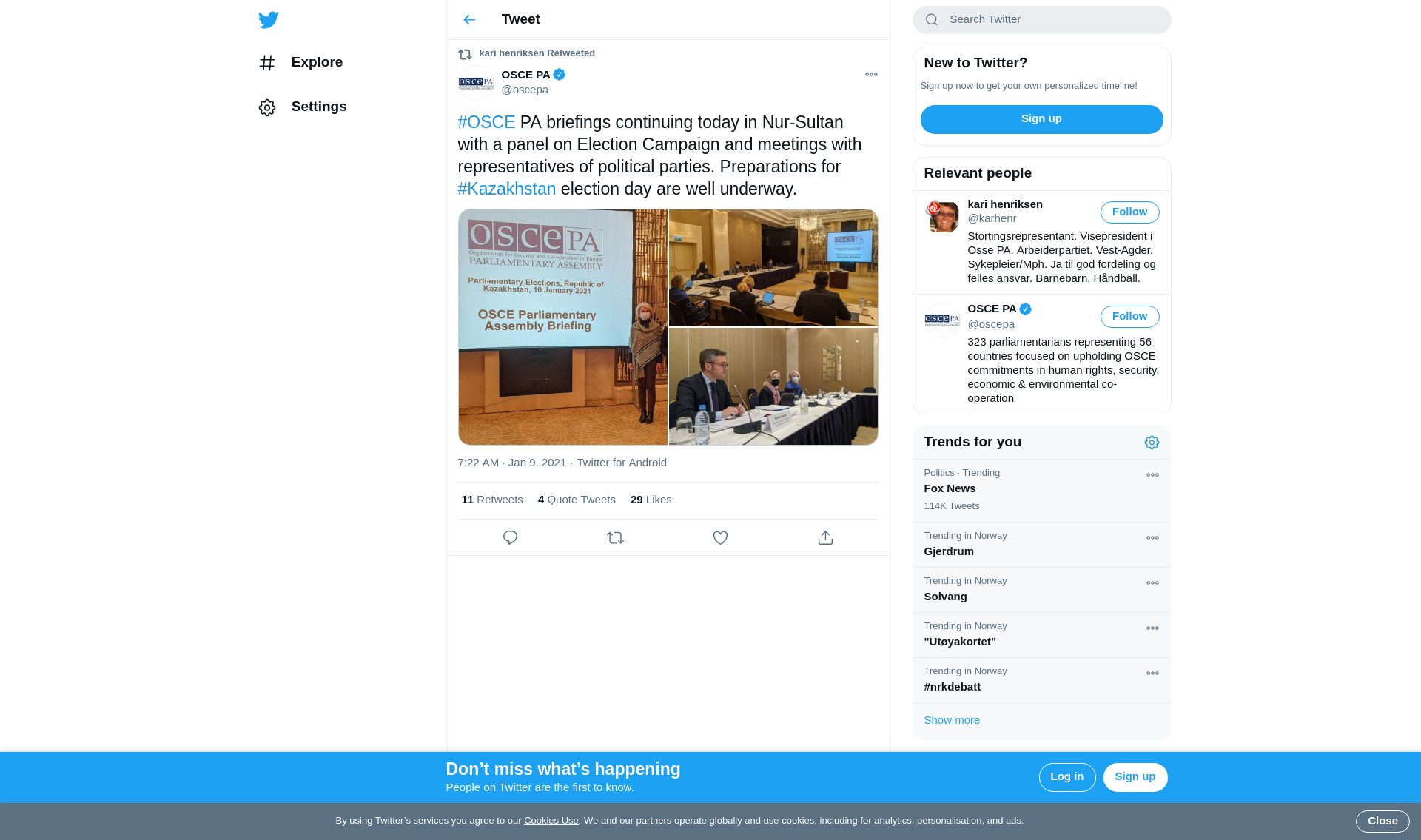
Task: Open more options for Gjerdrum trend
Action: click(x=1152, y=538)
